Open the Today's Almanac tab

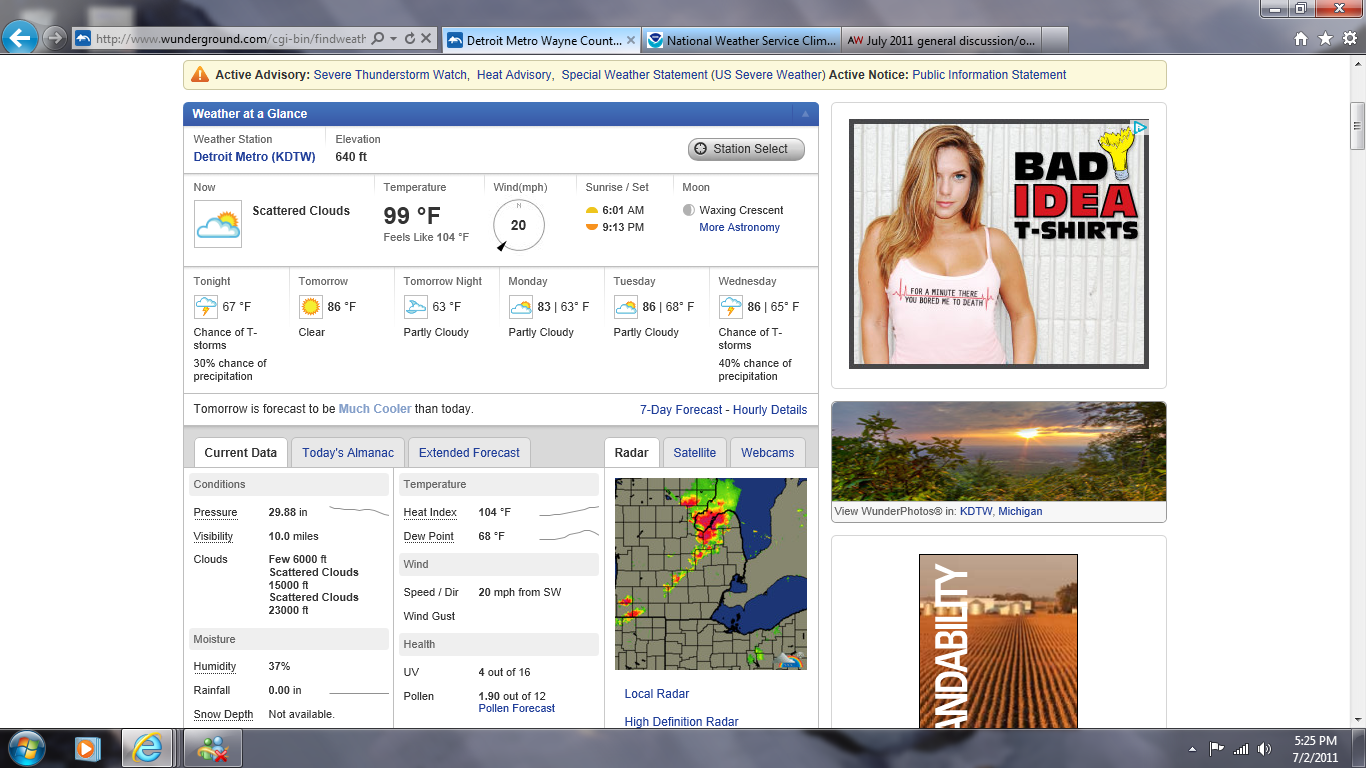[348, 453]
